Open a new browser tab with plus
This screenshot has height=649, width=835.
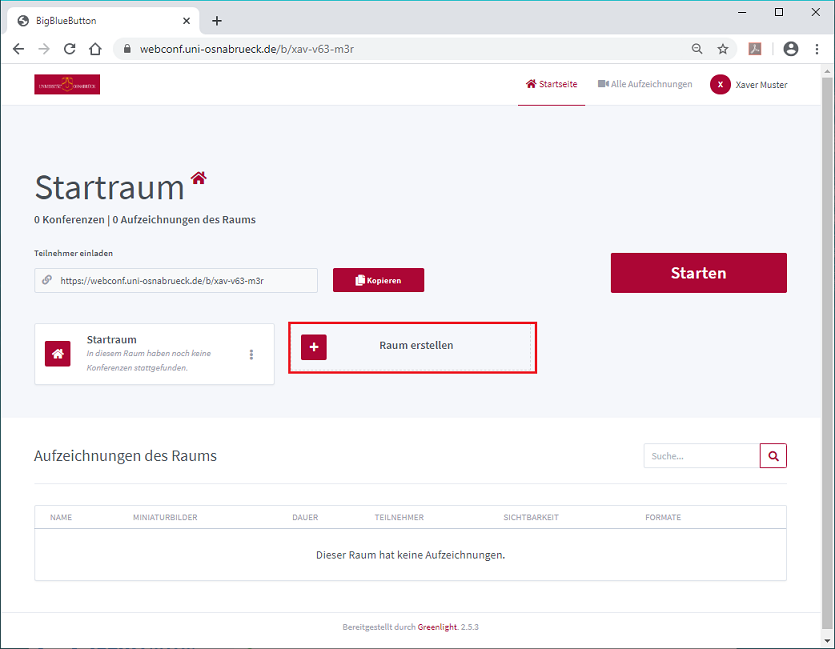click(217, 21)
